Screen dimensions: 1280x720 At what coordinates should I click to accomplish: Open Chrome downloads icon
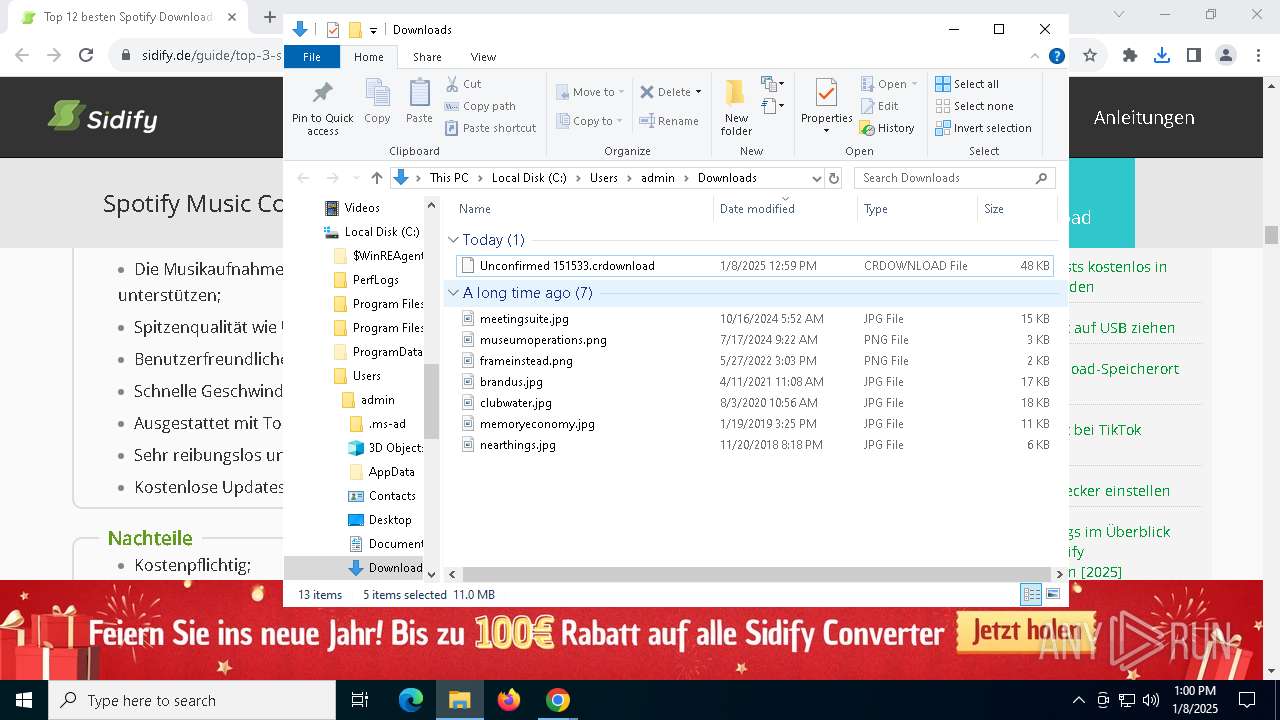1162,56
